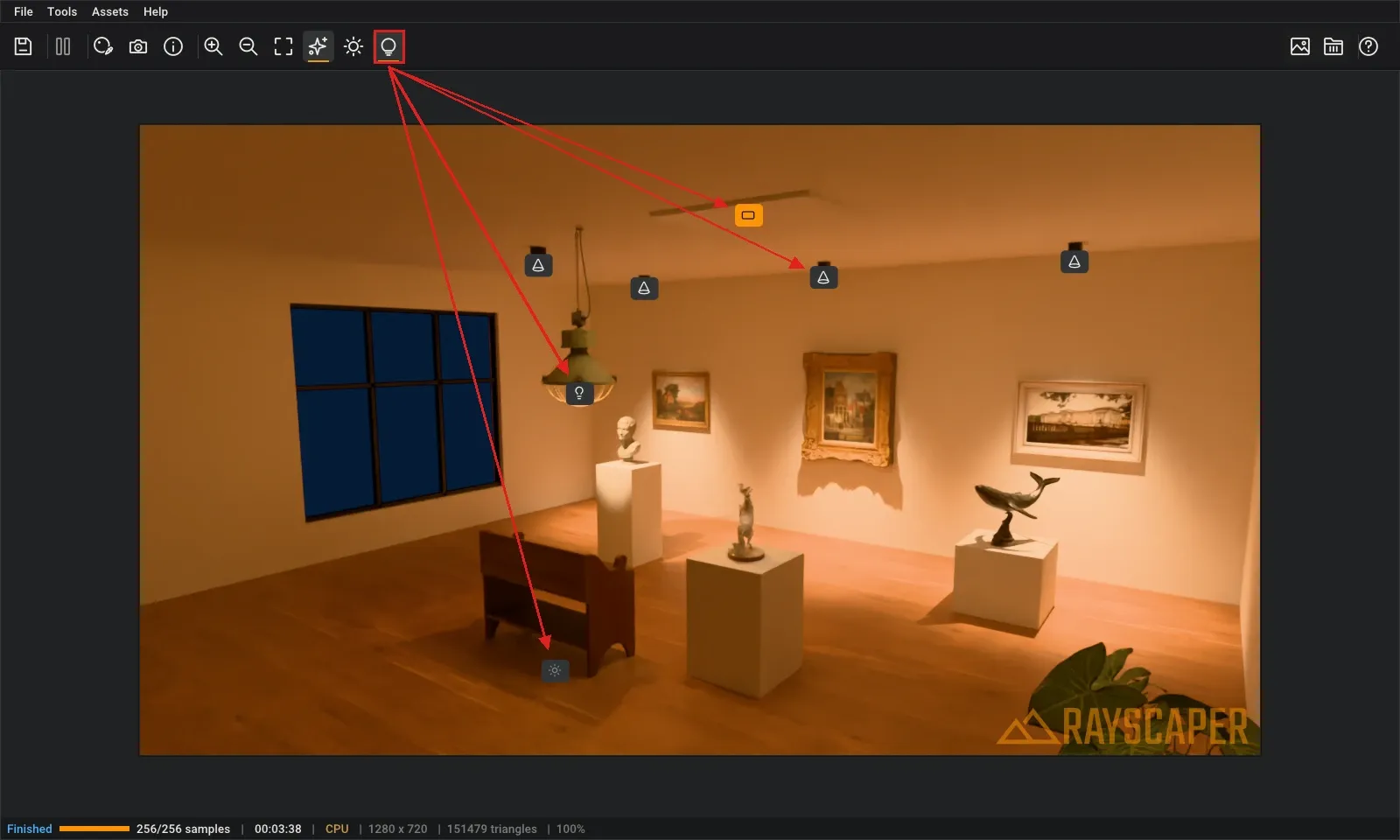Click the '100%' zoom level text
This screenshot has width=1400, height=840.
coord(570,829)
